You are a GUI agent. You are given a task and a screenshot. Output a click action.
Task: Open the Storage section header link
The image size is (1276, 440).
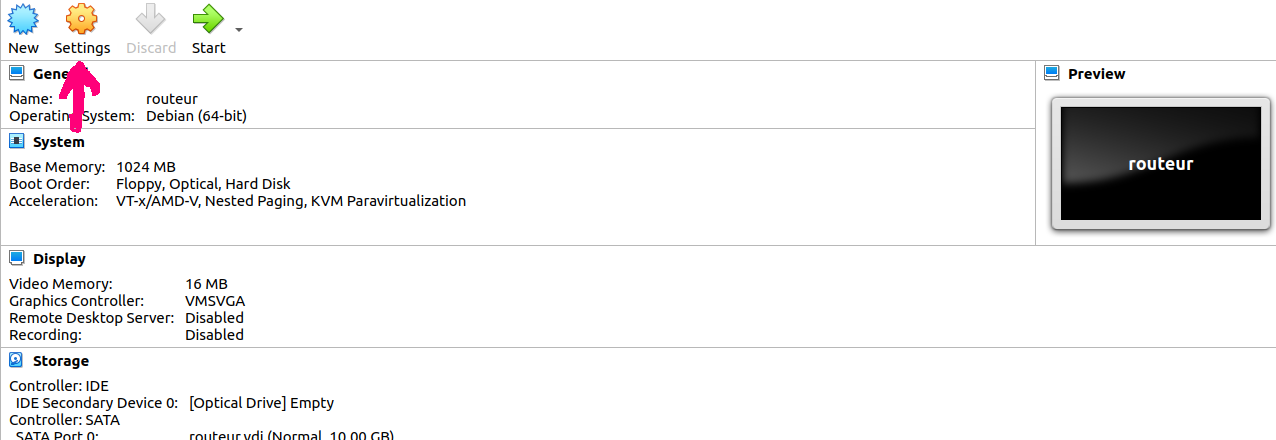[61, 361]
